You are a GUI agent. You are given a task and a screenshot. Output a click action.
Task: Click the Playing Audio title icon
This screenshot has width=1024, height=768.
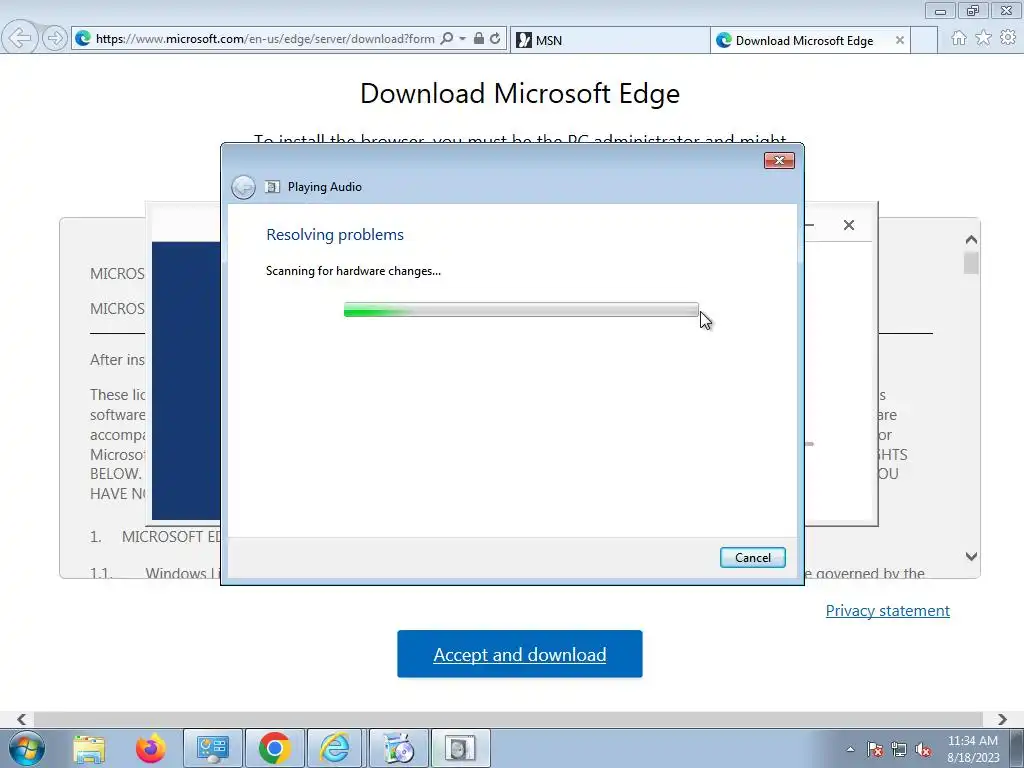(x=272, y=187)
